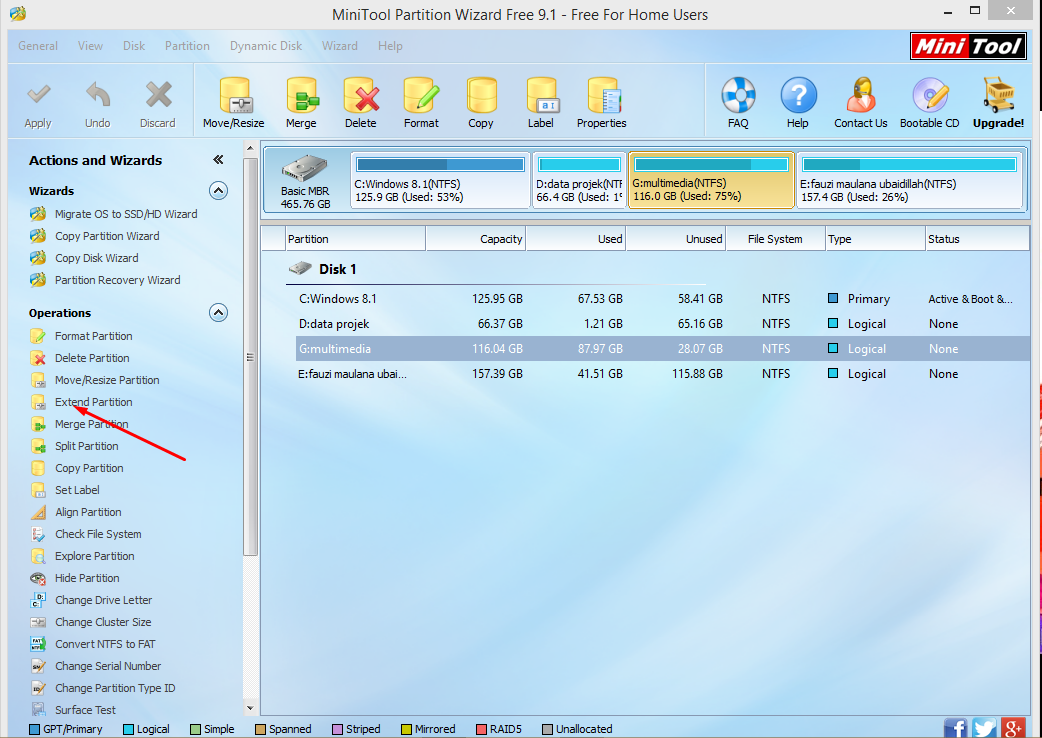This screenshot has width=1042, height=738.
Task: Open the View menu
Action: tap(90, 46)
